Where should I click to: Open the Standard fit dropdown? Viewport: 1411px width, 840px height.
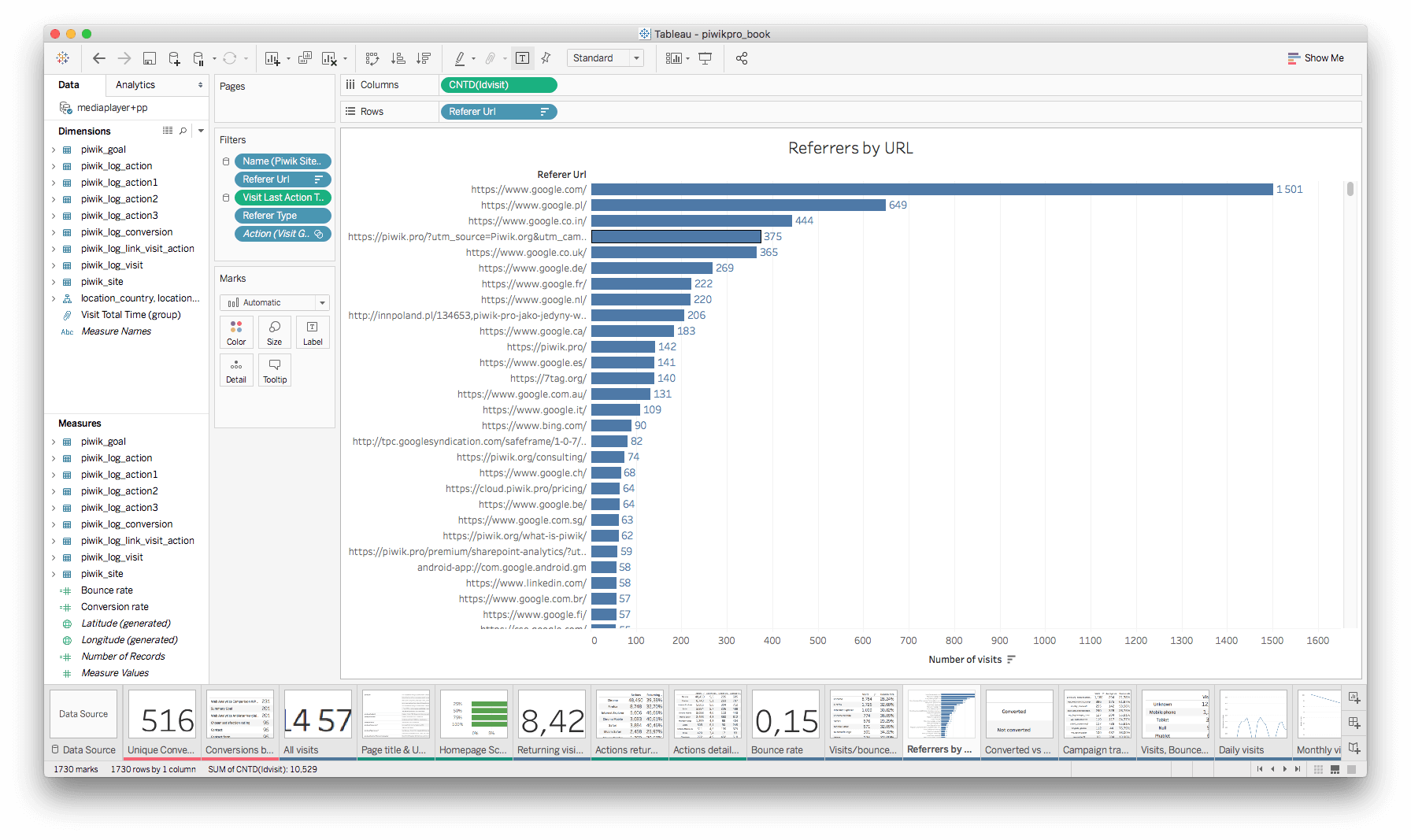[605, 58]
